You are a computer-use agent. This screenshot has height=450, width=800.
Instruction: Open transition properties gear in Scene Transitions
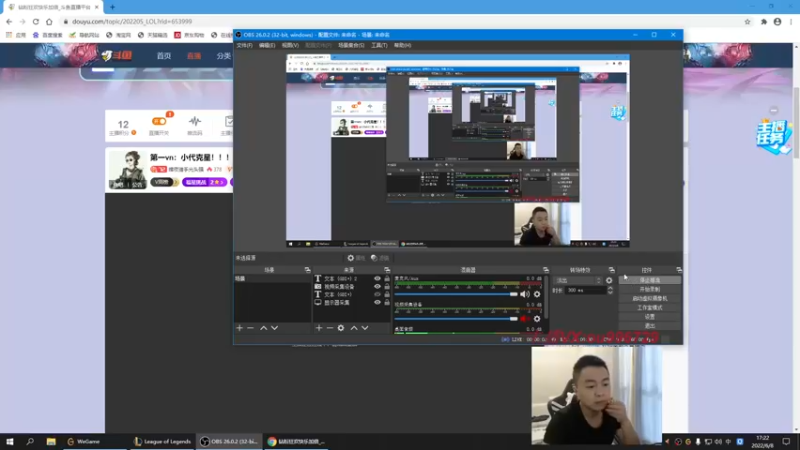pyautogui.click(x=609, y=280)
